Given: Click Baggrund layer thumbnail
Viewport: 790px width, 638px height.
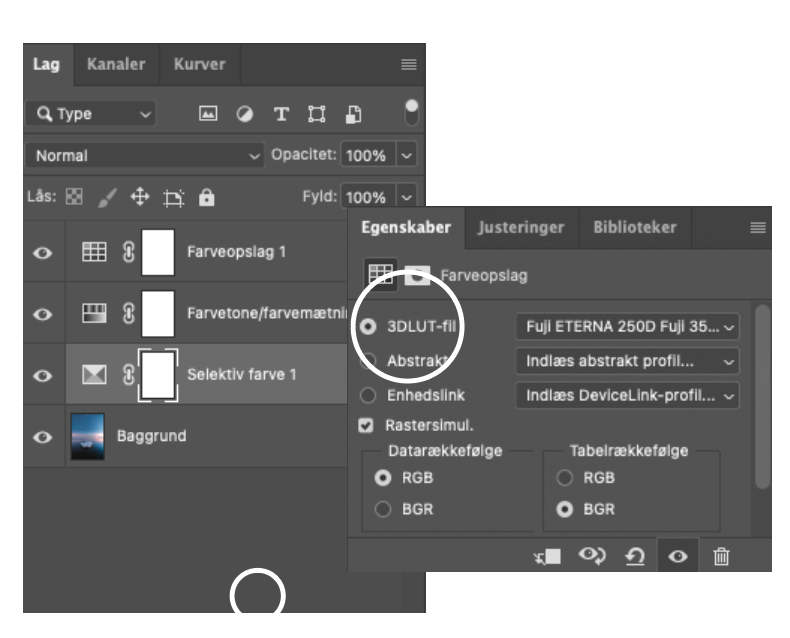Looking at the screenshot, I should [88, 436].
